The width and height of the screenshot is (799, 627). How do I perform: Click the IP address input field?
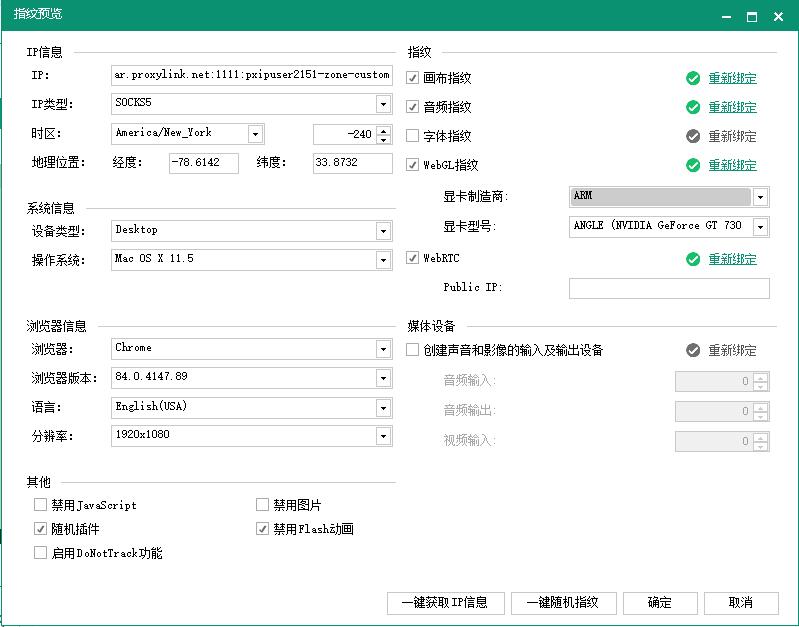click(x=252, y=75)
